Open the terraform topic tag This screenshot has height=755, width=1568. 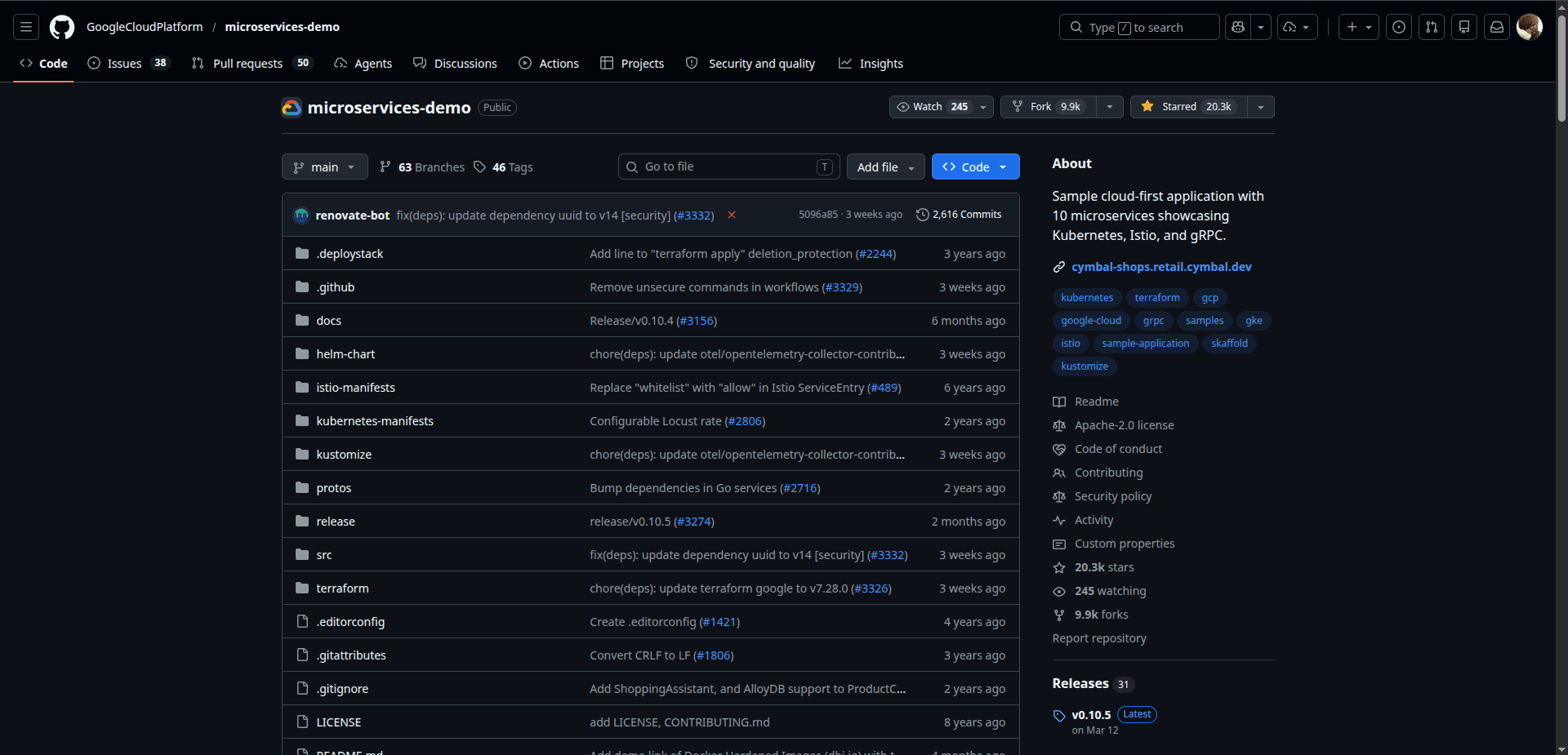tap(1157, 298)
